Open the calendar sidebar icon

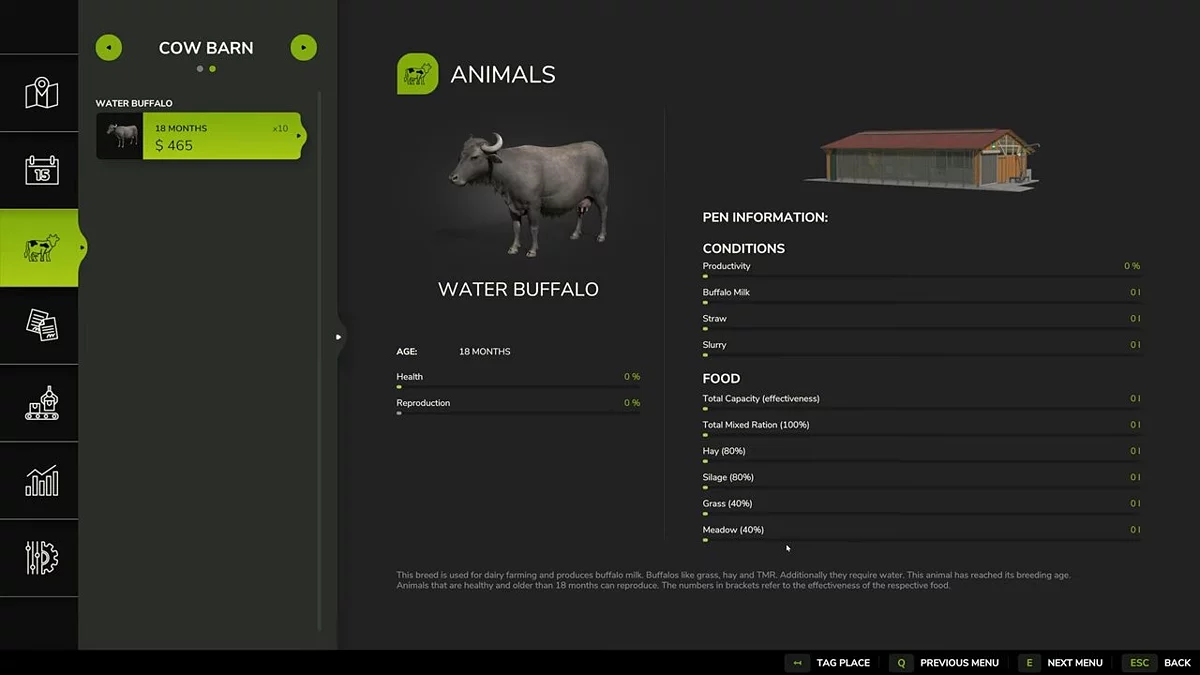(x=41, y=170)
